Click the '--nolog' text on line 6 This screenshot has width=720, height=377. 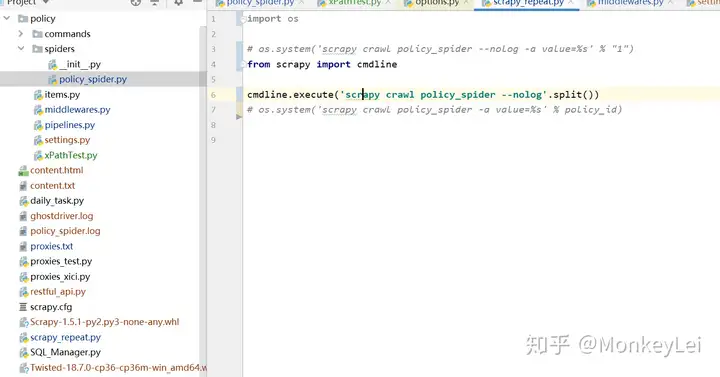(x=521, y=95)
